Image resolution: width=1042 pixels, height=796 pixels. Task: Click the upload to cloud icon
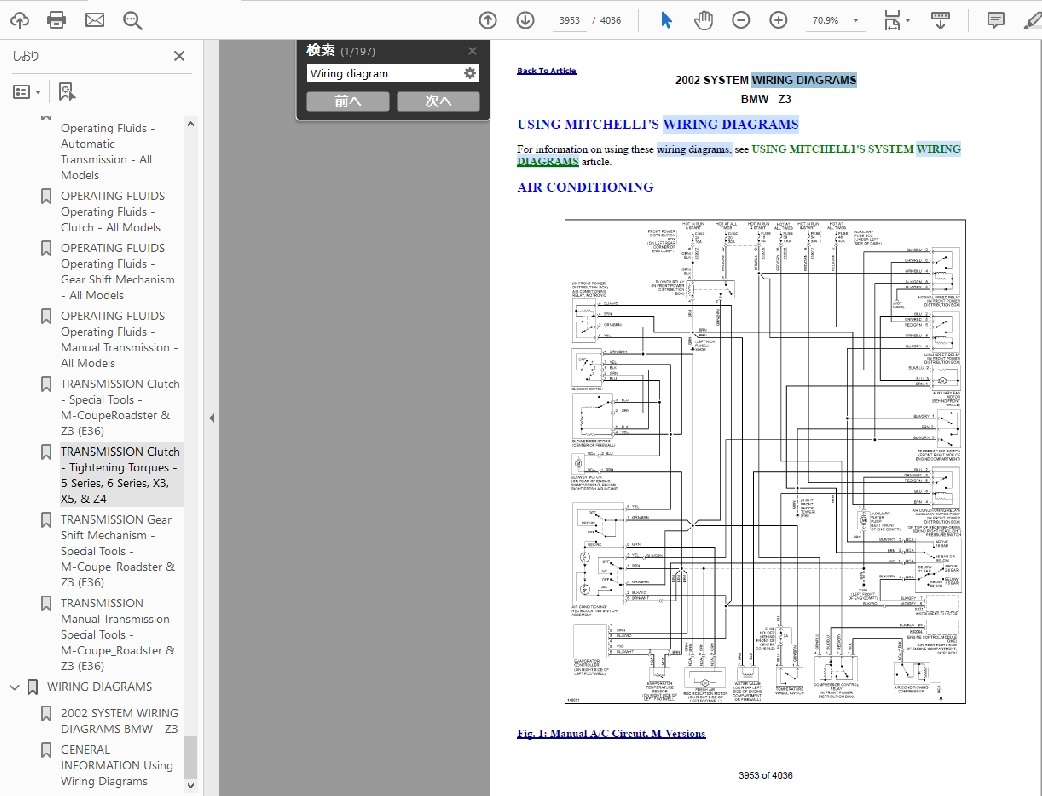tap(19, 20)
